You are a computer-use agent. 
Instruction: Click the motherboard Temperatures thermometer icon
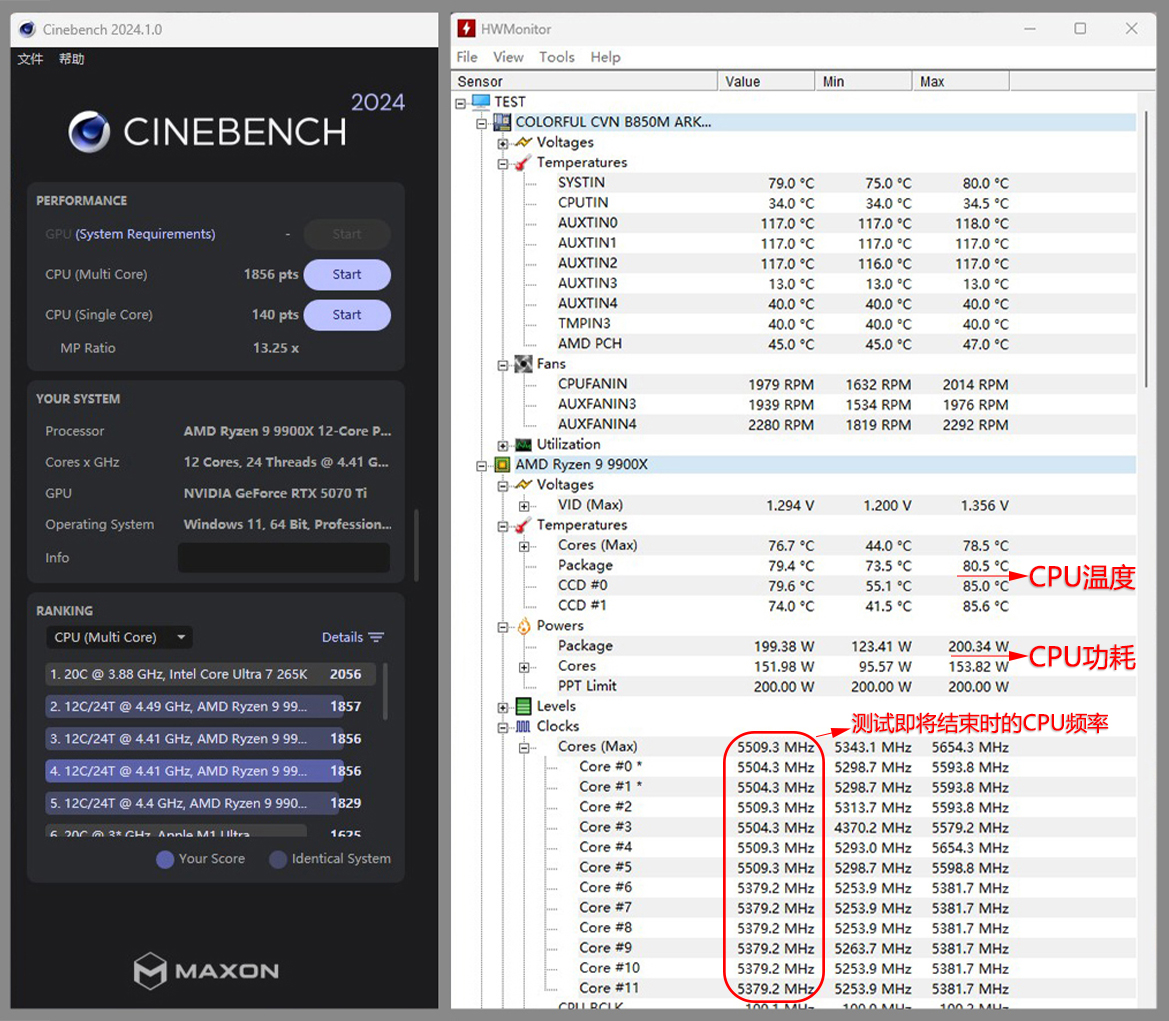pos(523,162)
